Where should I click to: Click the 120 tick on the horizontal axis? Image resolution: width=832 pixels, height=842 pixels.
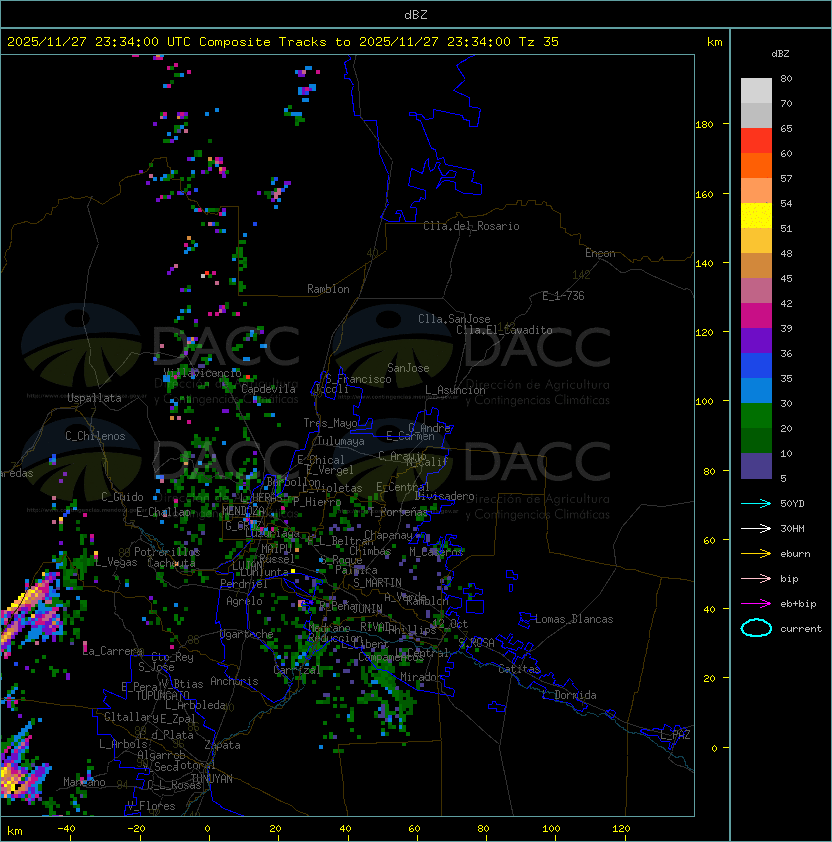[x=621, y=829]
